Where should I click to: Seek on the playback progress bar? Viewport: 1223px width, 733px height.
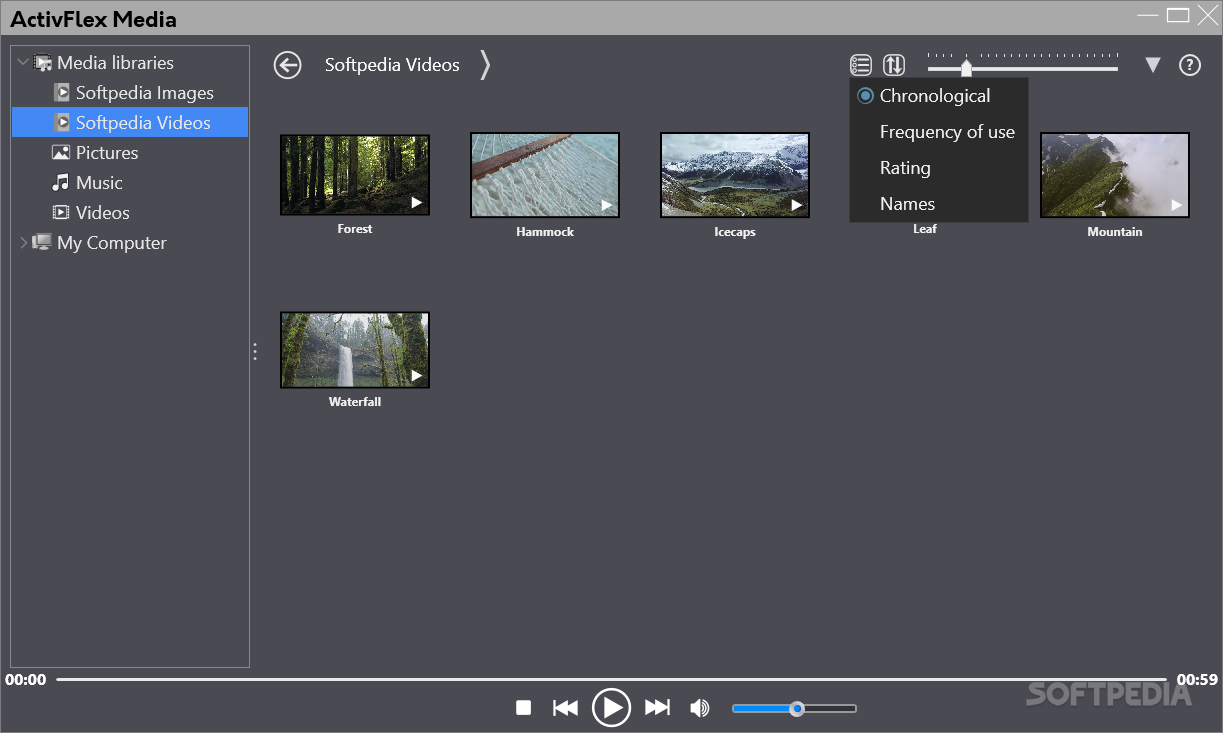pyautogui.click(x=611, y=680)
